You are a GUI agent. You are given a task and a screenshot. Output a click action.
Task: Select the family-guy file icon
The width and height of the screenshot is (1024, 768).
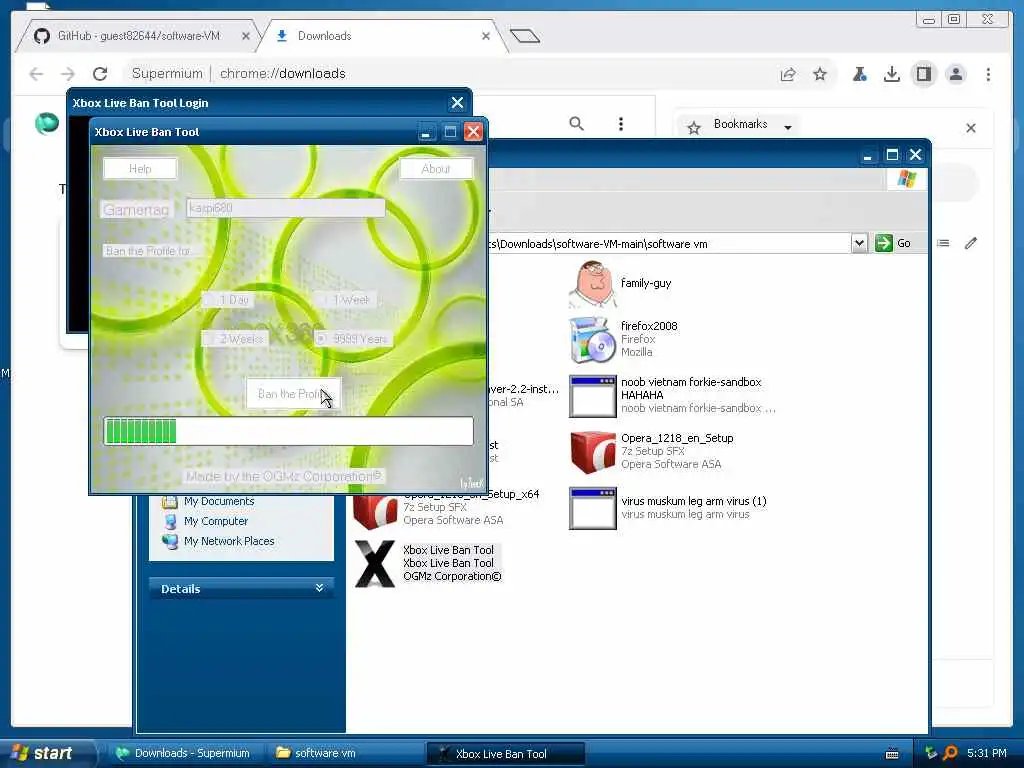592,283
